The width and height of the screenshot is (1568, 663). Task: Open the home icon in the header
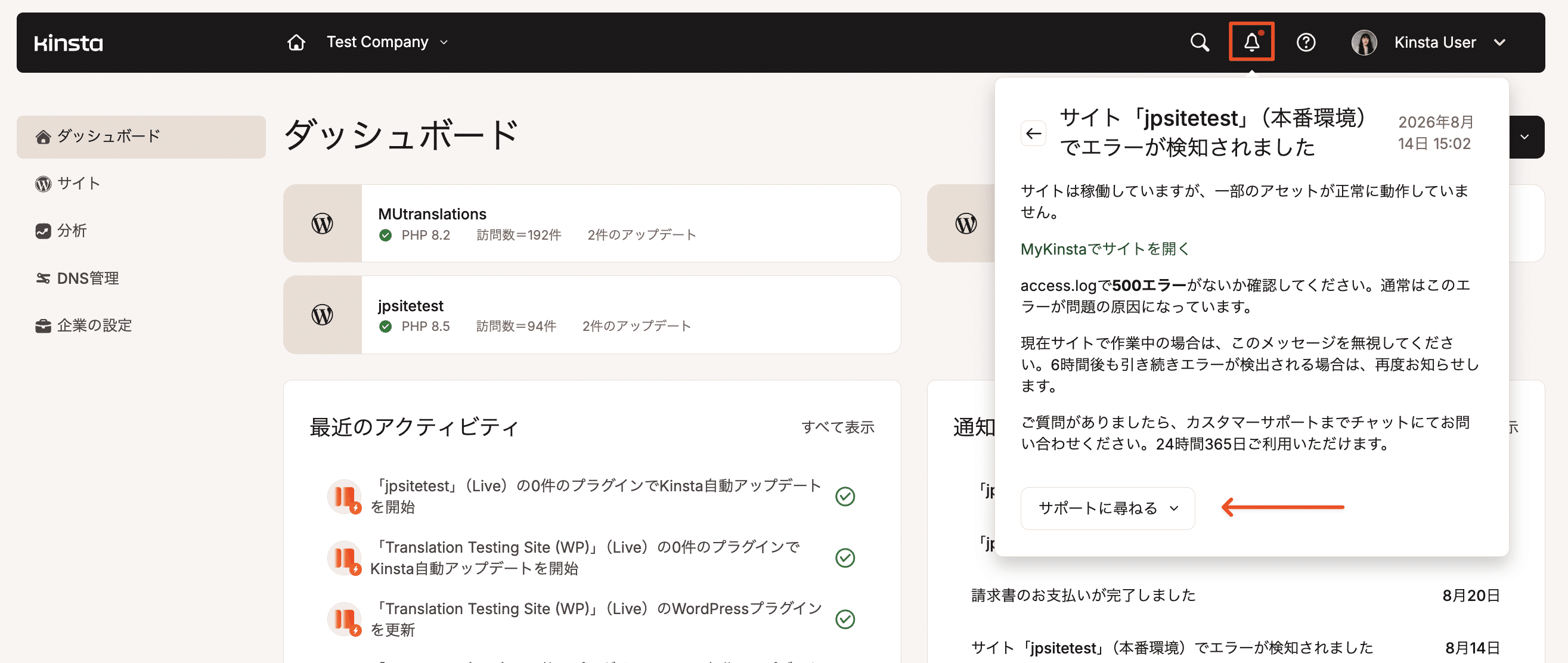tap(296, 42)
